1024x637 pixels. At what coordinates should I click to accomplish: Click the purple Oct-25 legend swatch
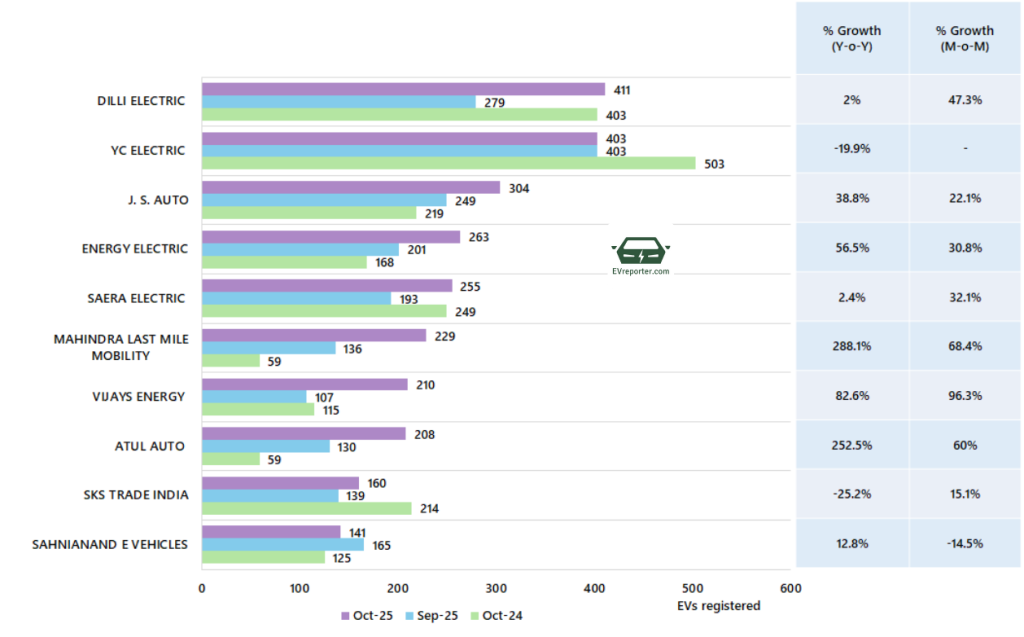click(345, 616)
